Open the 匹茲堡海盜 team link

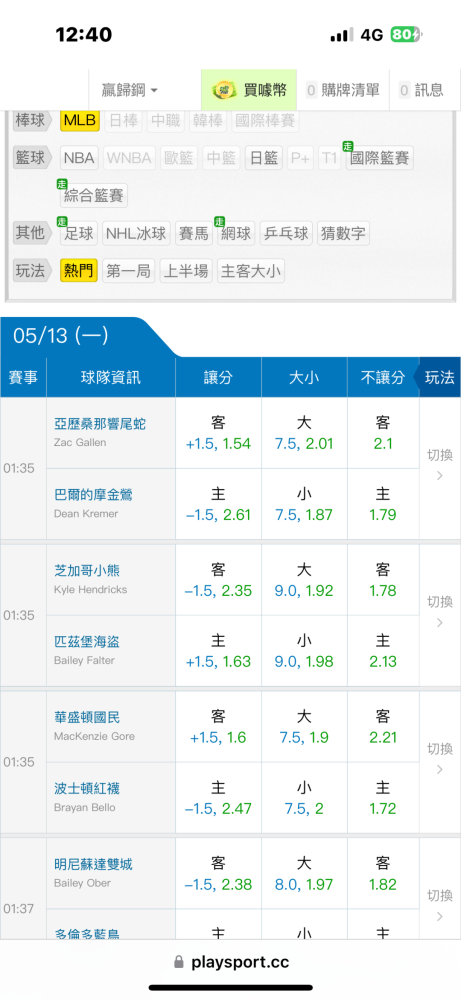tap(87, 642)
